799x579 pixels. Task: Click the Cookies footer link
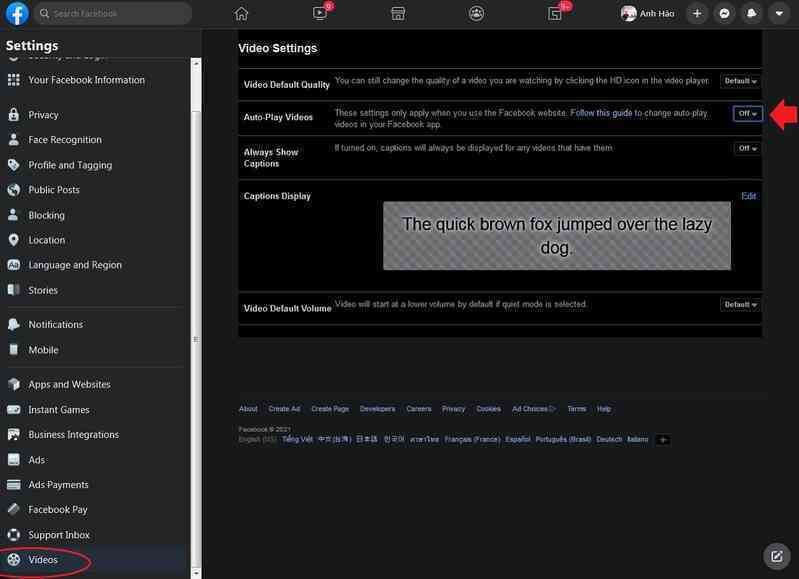[x=489, y=409]
